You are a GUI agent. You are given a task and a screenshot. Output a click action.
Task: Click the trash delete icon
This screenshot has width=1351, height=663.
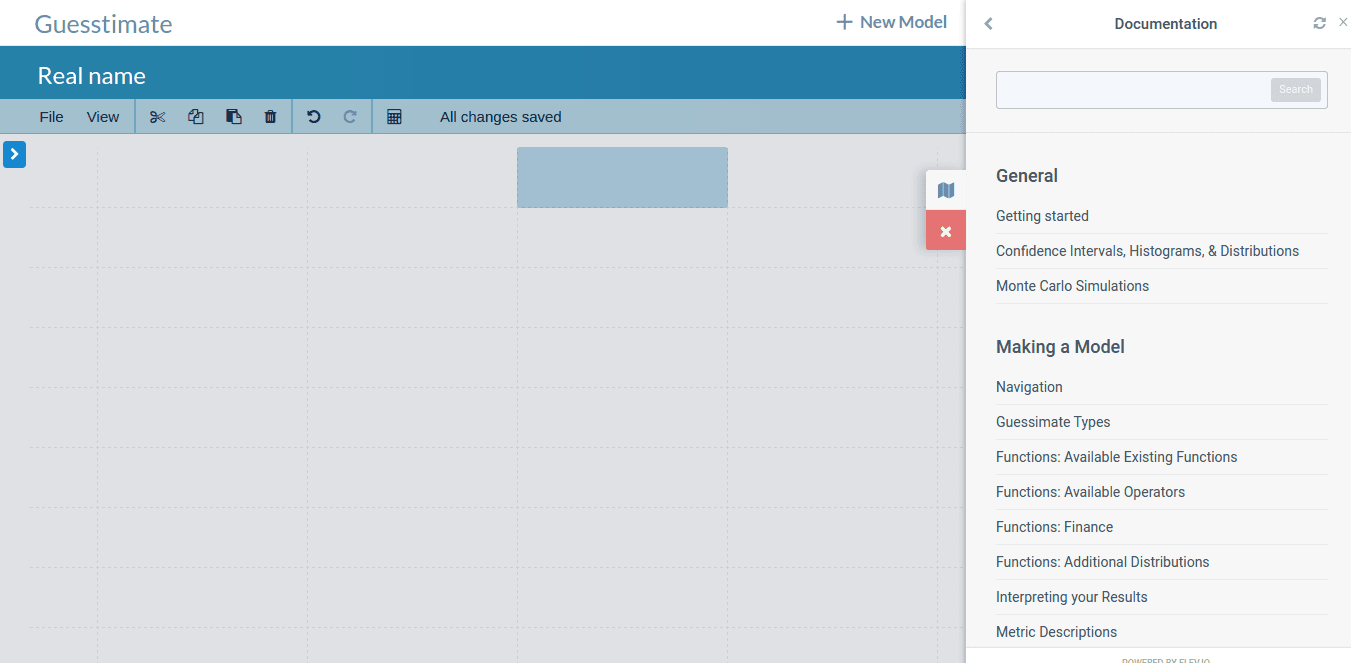point(270,117)
